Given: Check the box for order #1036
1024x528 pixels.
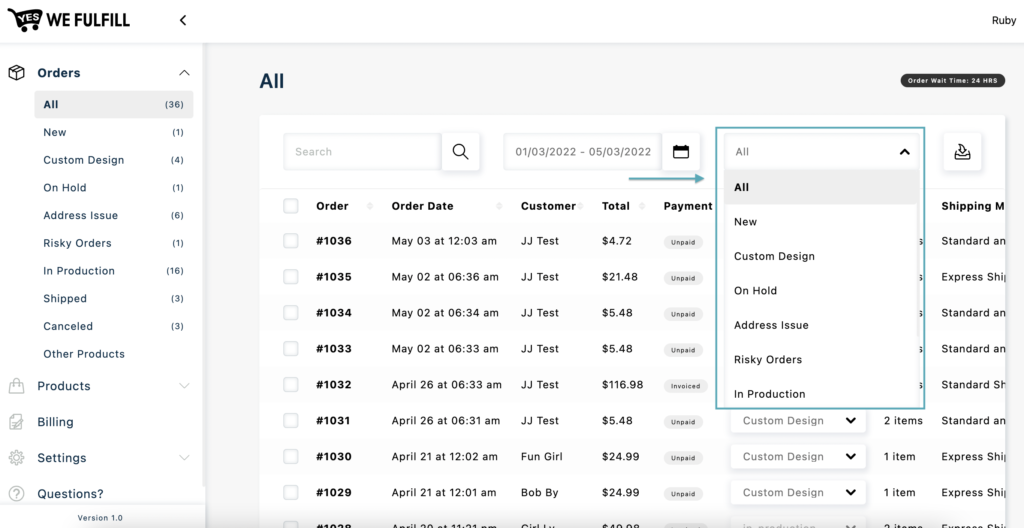Looking at the screenshot, I should point(291,241).
